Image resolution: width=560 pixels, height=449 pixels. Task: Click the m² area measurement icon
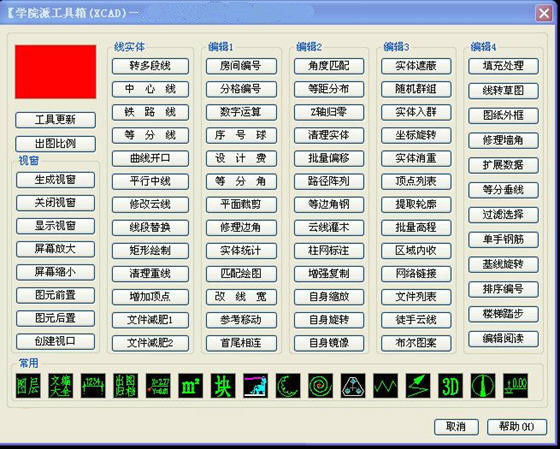(191, 386)
